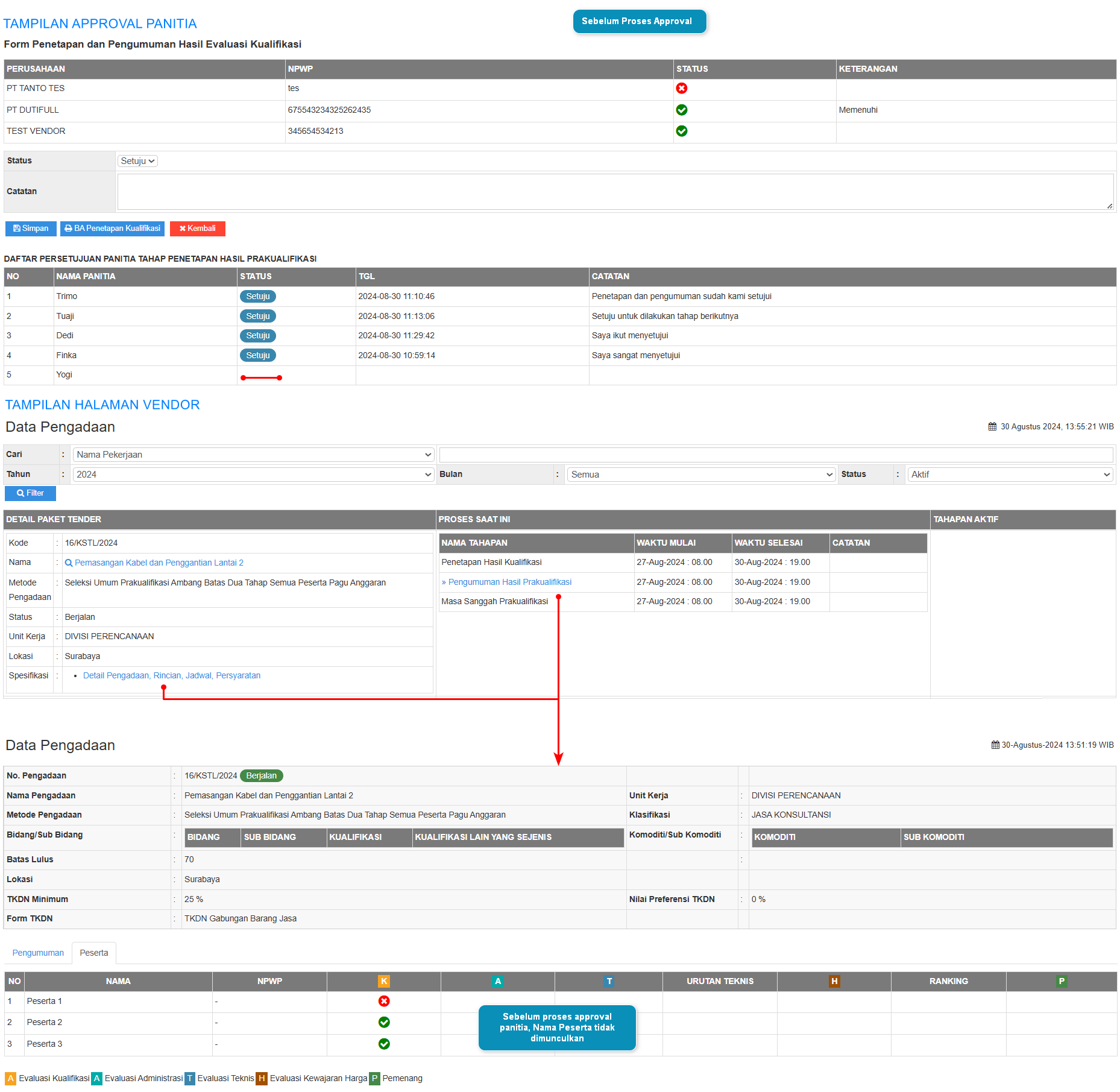1120x1092 pixels.
Task: Click the blue T column header icon
Action: click(609, 981)
